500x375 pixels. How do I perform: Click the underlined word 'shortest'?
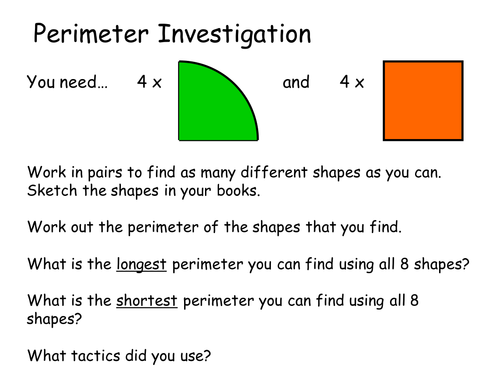(147, 301)
